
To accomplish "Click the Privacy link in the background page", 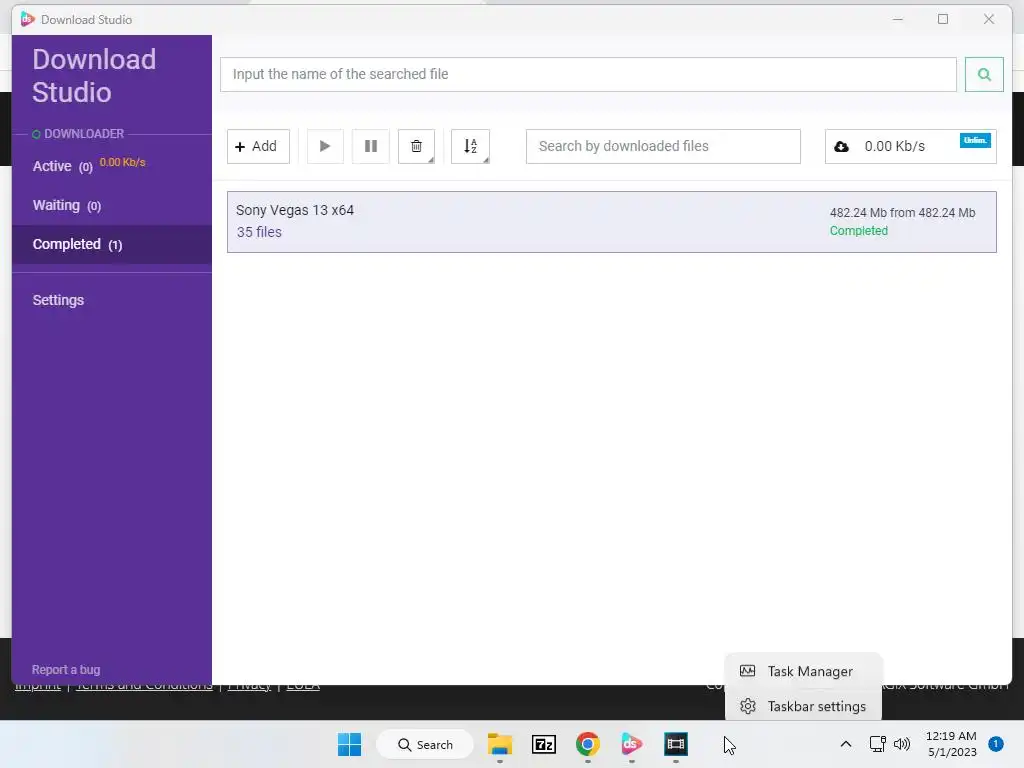I will (x=249, y=686).
